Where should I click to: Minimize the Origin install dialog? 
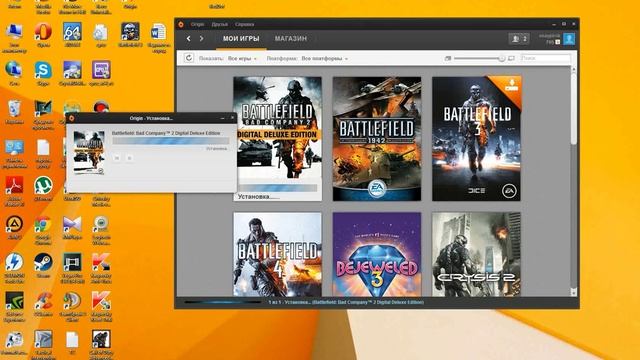(x=222, y=118)
